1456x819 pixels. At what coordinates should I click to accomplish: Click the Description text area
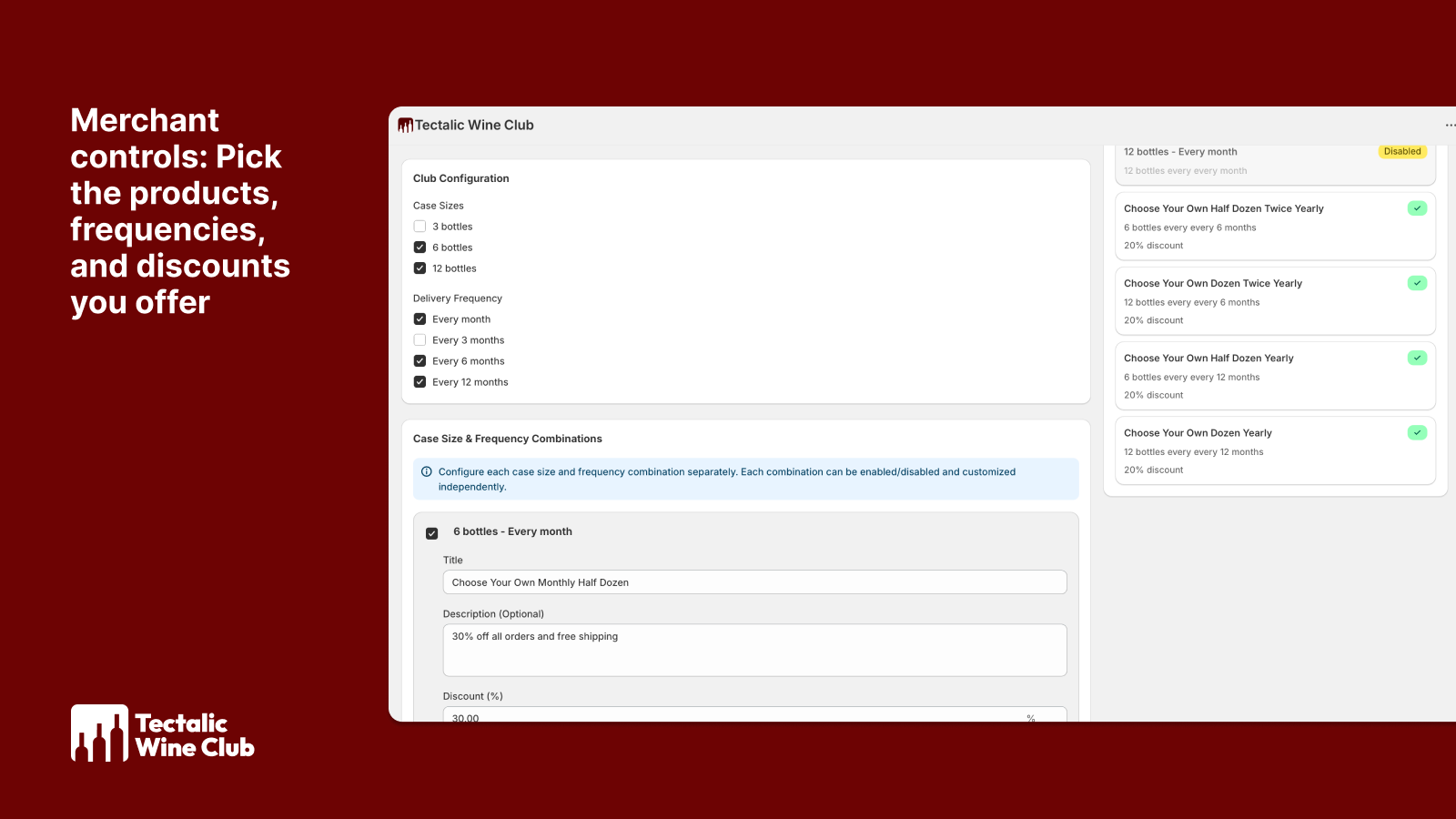754,650
